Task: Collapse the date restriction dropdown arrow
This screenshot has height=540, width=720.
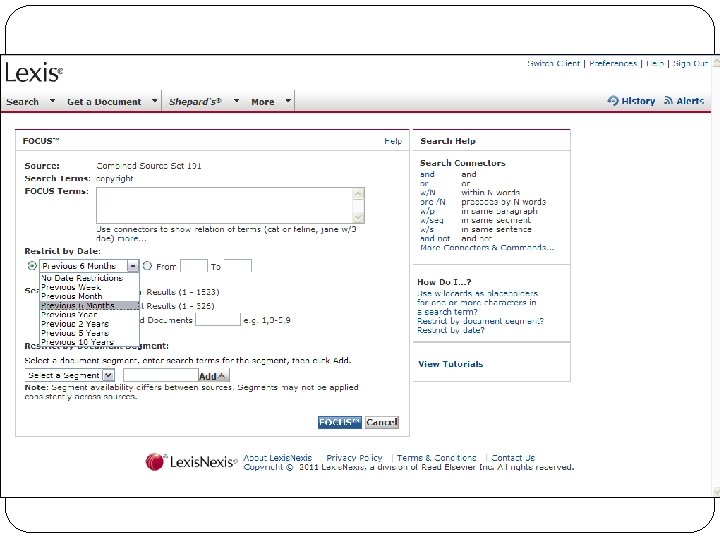Action: 133,266
